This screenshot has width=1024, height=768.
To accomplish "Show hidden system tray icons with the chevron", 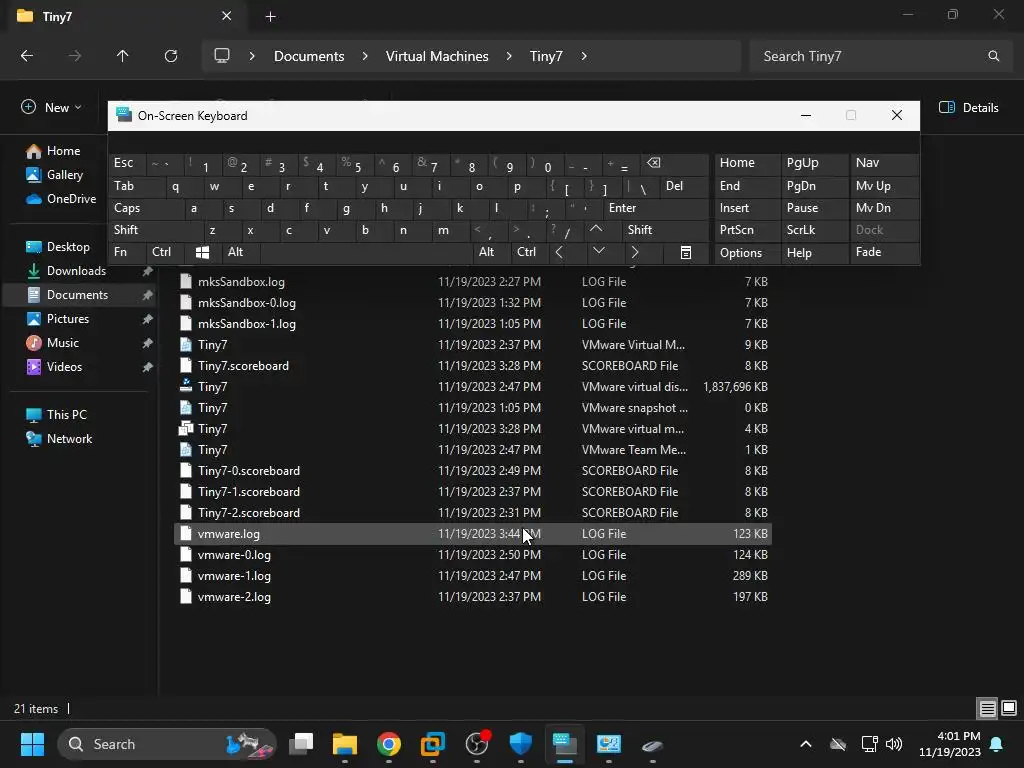I will tap(806, 744).
